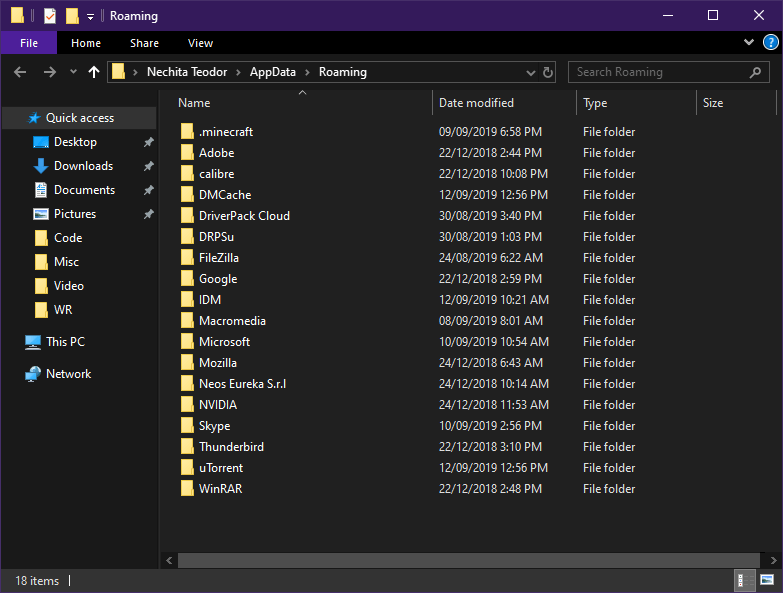This screenshot has width=783, height=593.
Task: Select the Adobe folder icon
Action: [x=187, y=152]
